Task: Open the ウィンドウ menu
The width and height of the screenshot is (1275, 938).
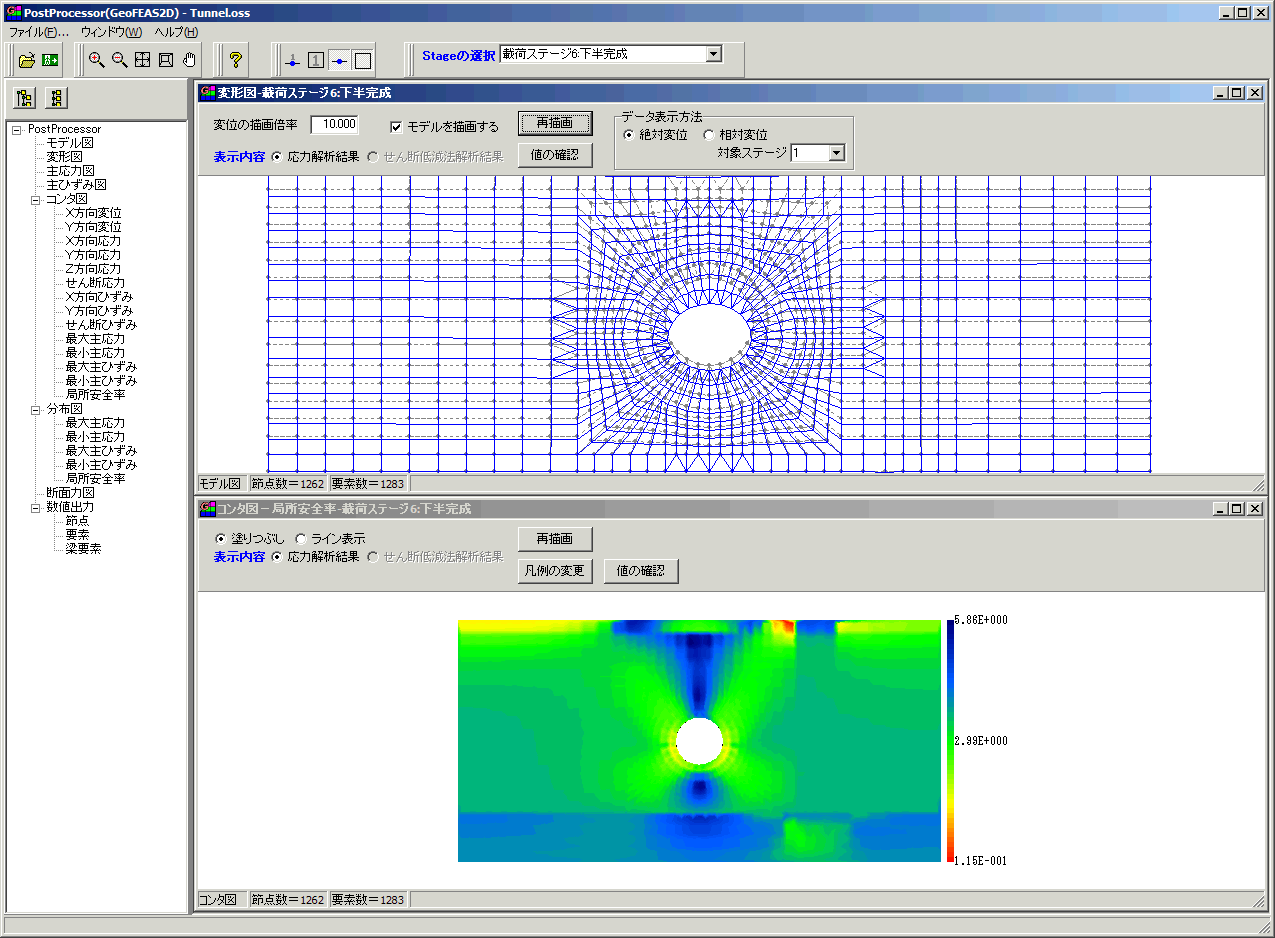Action: 111,32
